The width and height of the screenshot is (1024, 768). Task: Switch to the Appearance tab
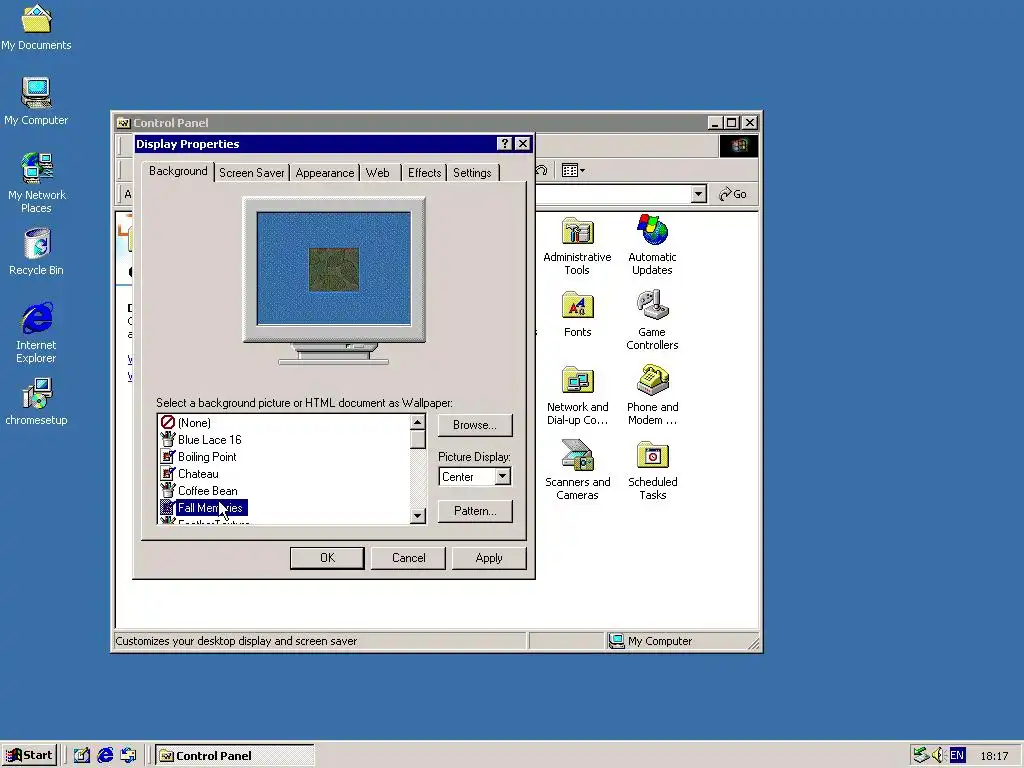pyautogui.click(x=325, y=173)
